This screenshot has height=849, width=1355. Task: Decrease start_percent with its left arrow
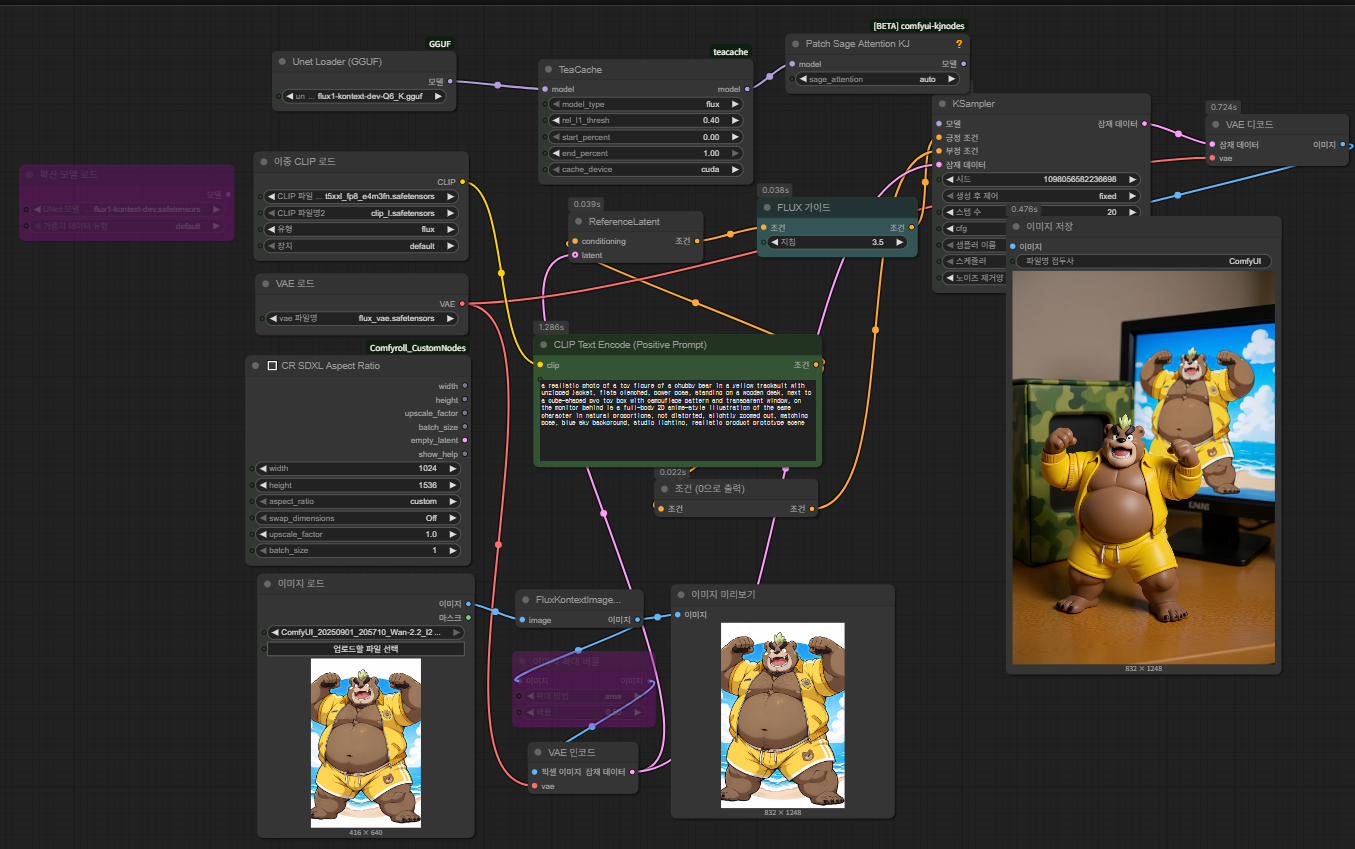557,137
